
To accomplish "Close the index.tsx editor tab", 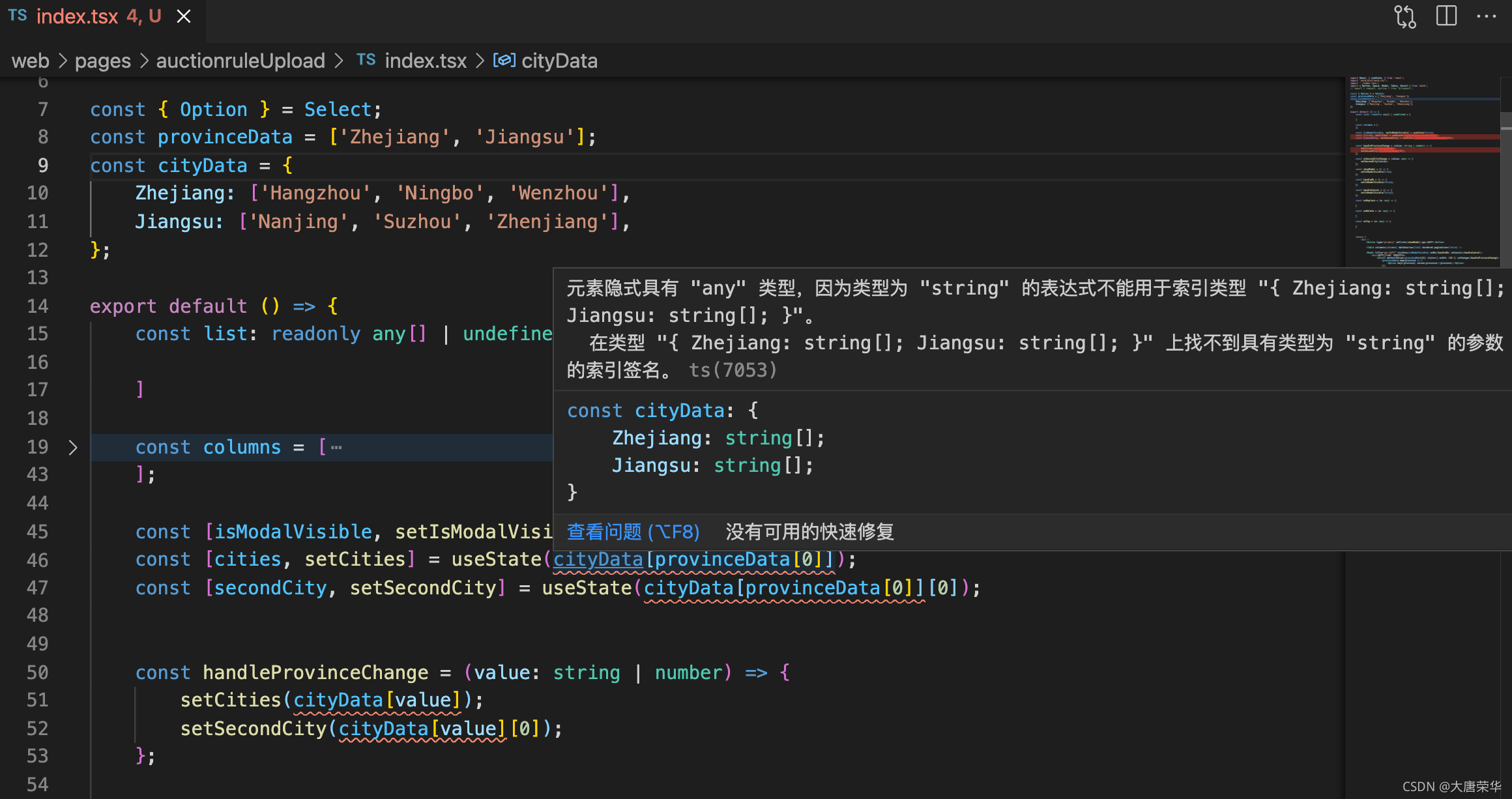I will tap(184, 16).
